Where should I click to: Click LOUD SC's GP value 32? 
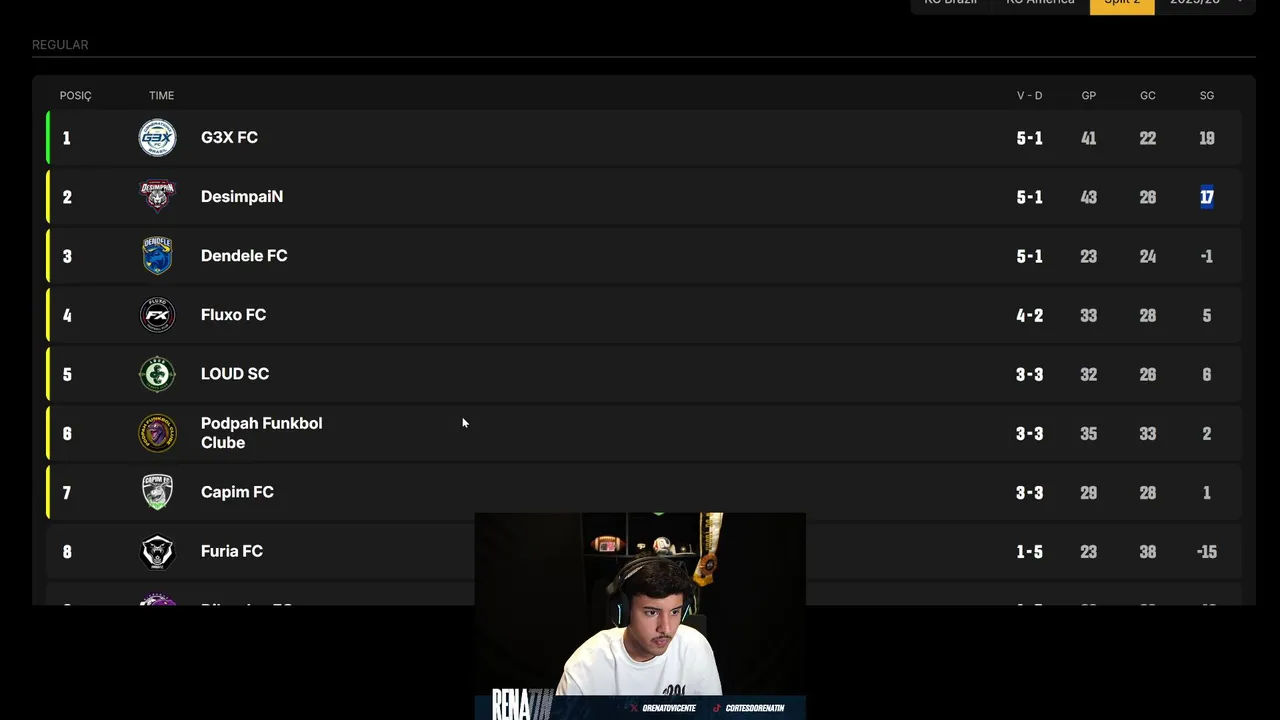coord(1089,374)
